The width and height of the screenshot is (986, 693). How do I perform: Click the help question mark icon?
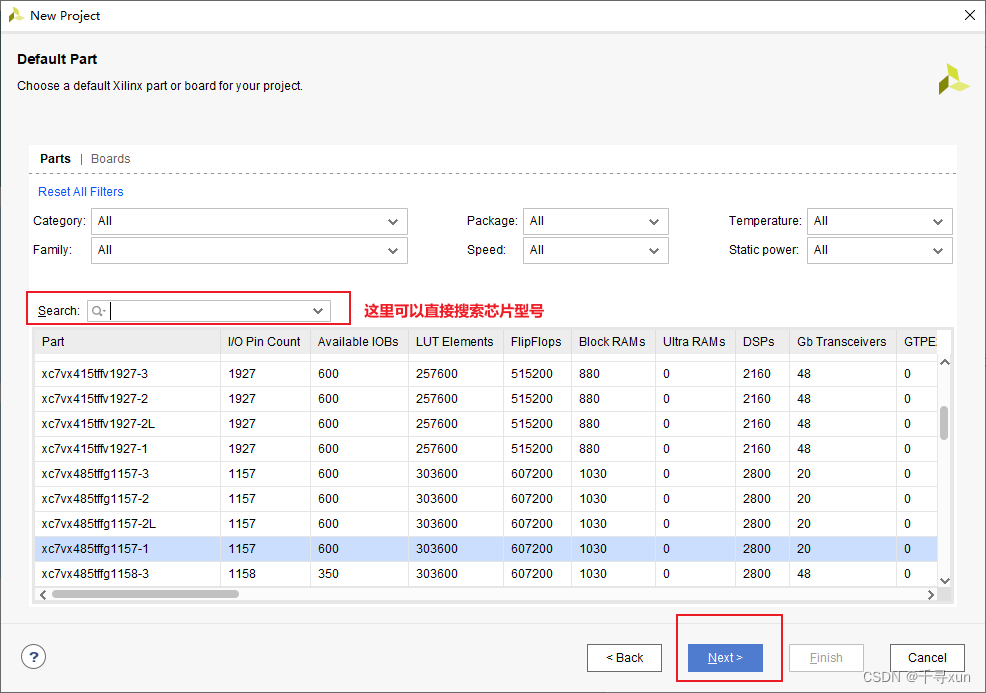point(33,657)
